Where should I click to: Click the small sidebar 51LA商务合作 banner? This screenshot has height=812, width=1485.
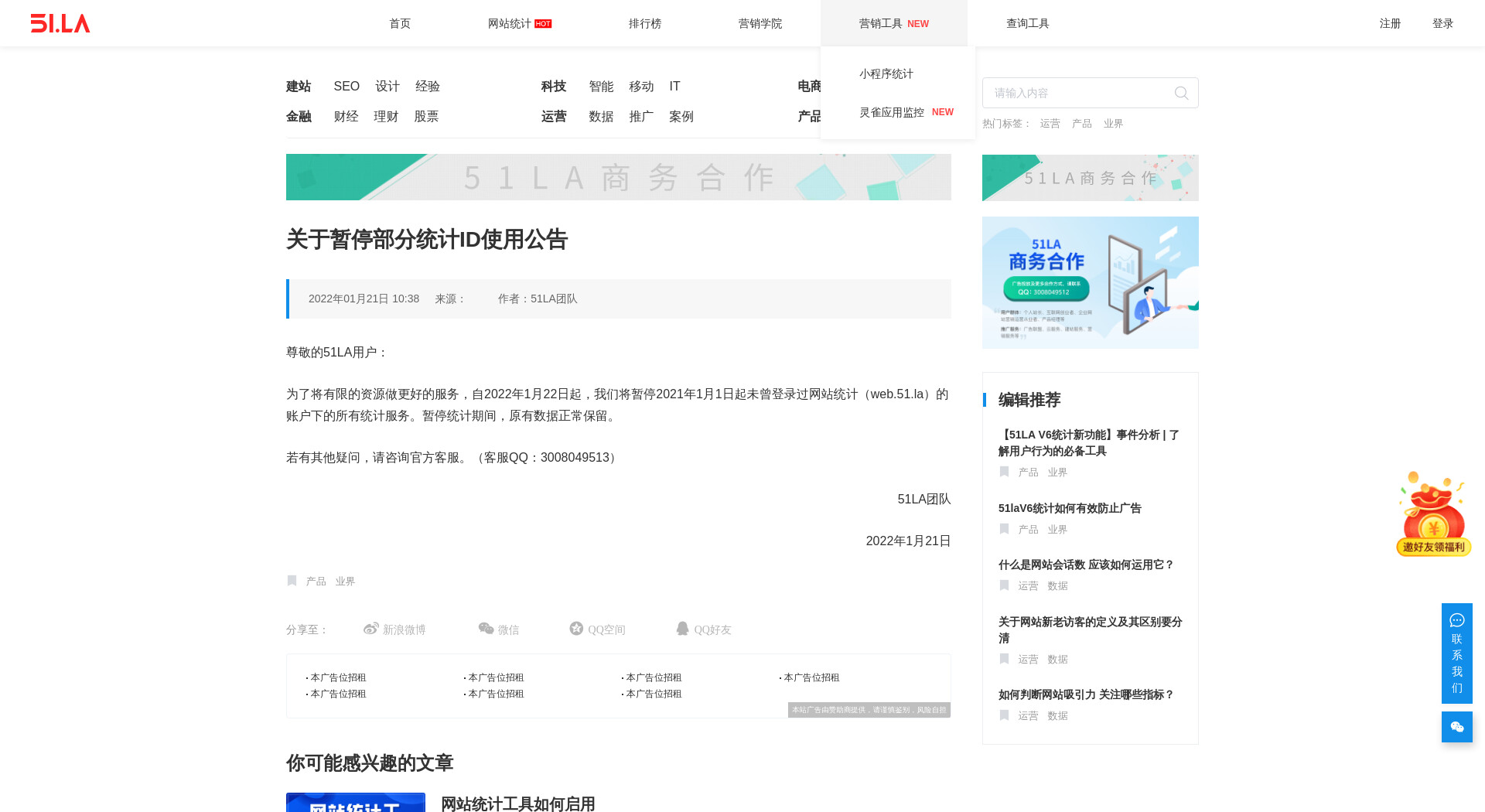[x=1091, y=178]
